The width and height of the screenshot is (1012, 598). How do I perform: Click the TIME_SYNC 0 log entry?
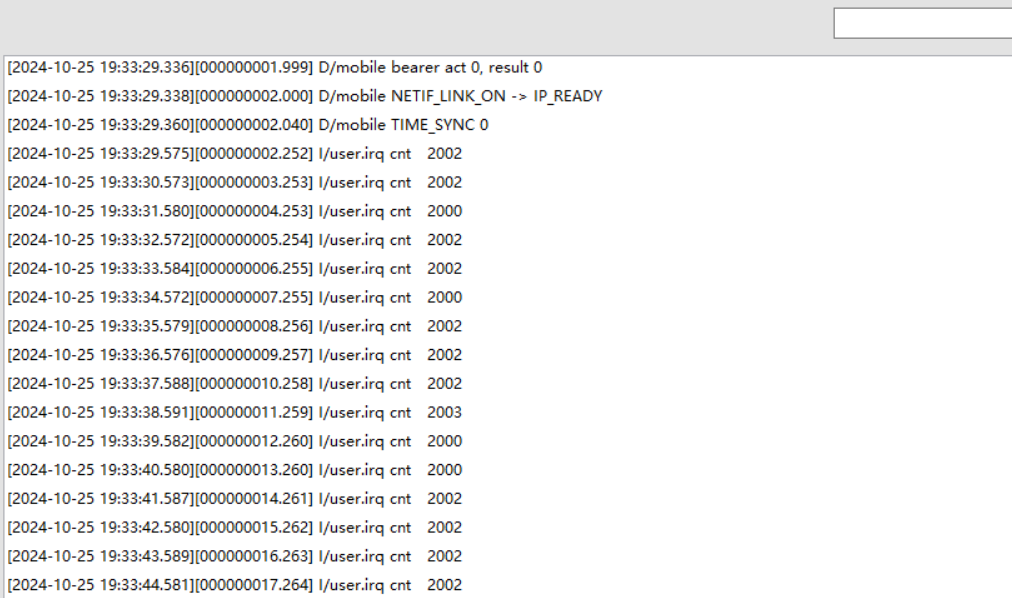(248, 125)
